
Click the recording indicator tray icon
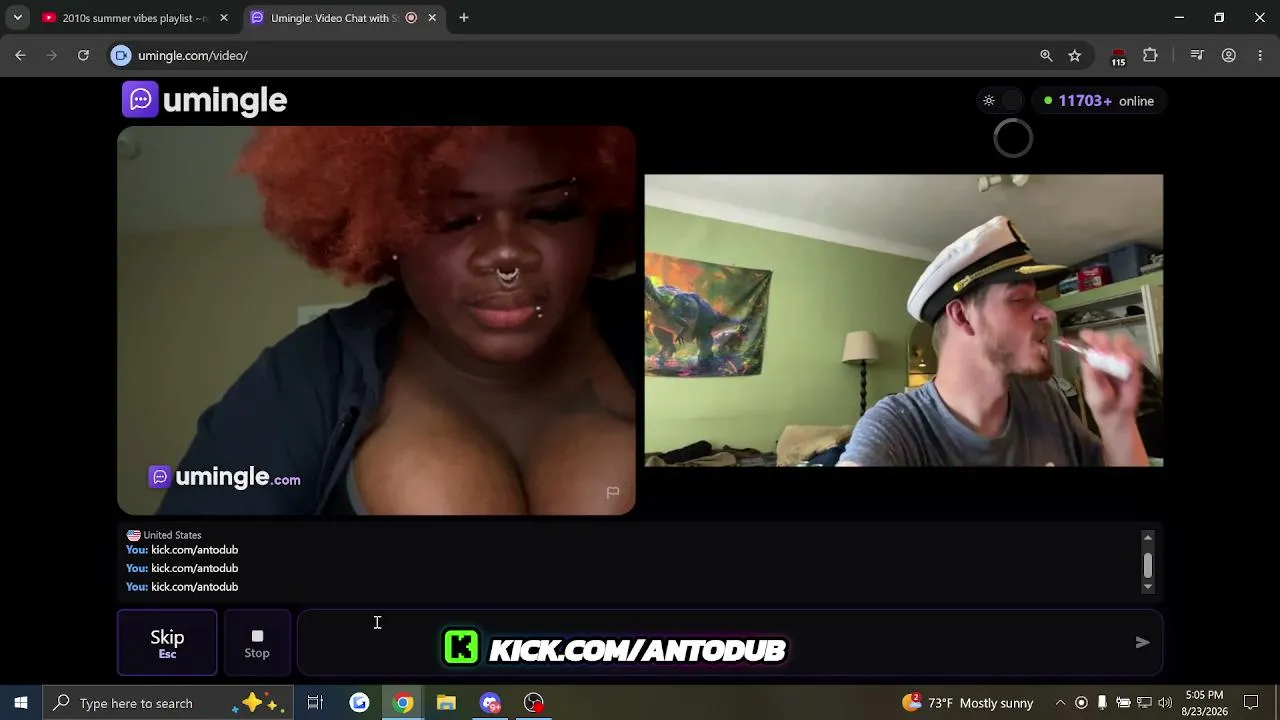[x=1081, y=703]
